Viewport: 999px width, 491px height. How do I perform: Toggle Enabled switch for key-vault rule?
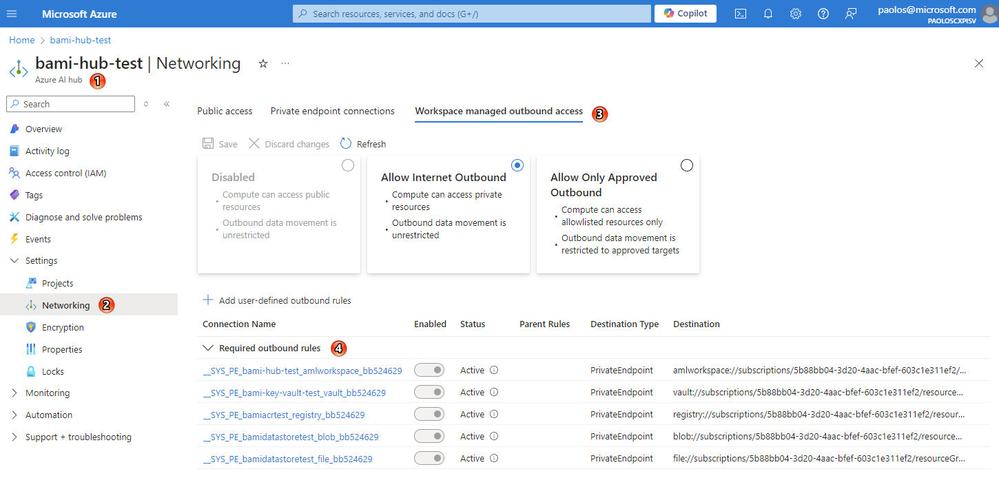[x=429, y=392]
